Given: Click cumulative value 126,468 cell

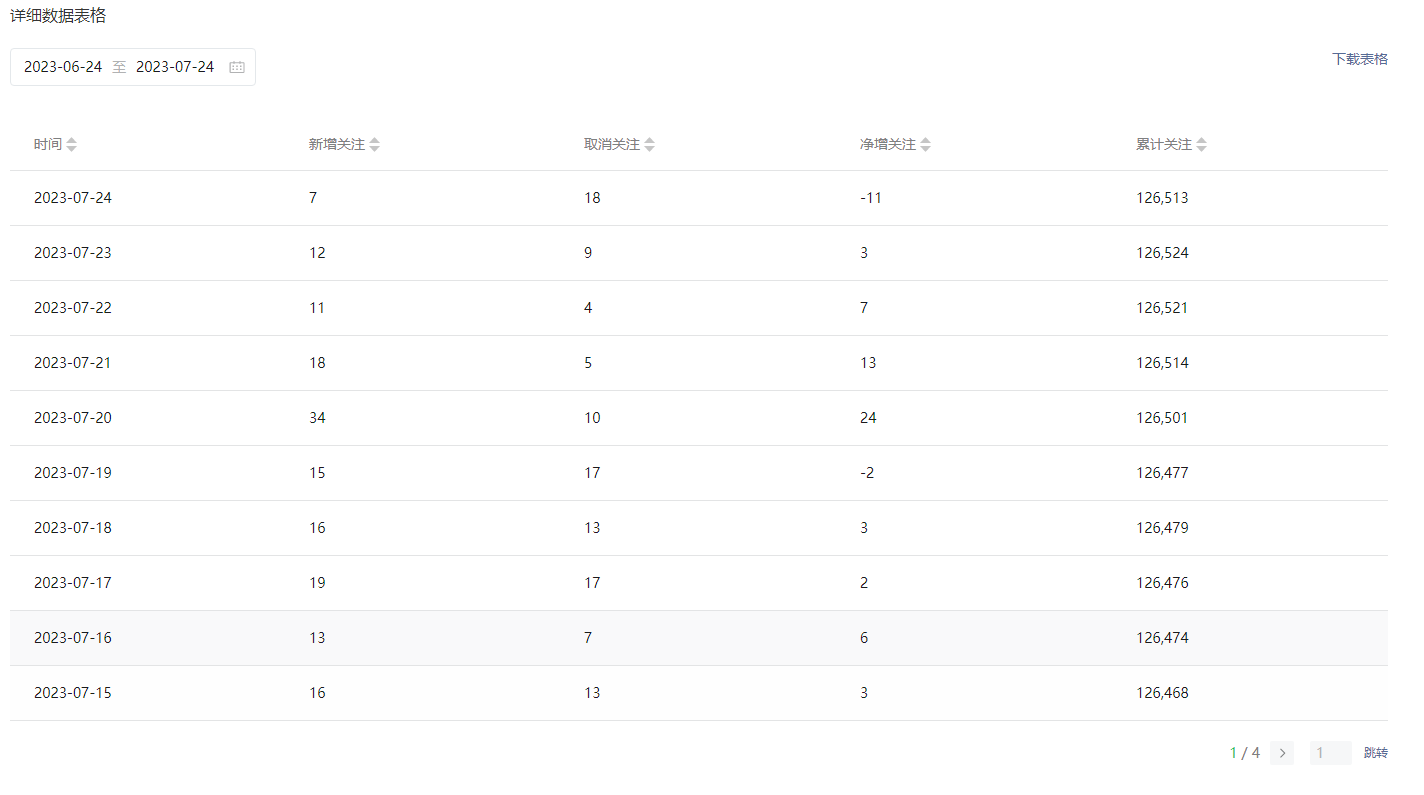Looking at the screenshot, I should click(1162, 693).
